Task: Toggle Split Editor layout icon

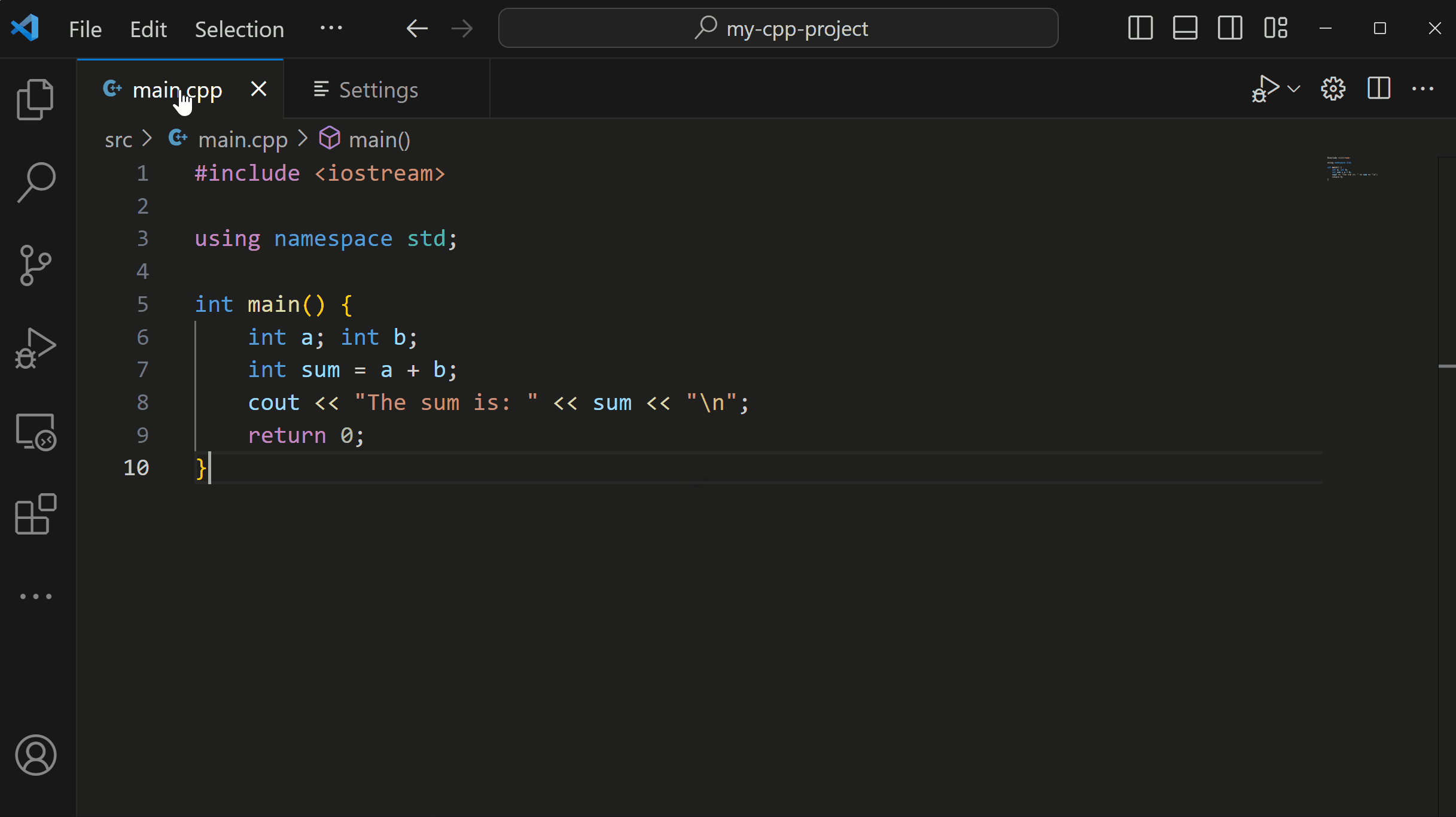Action: pyautogui.click(x=1379, y=89)
